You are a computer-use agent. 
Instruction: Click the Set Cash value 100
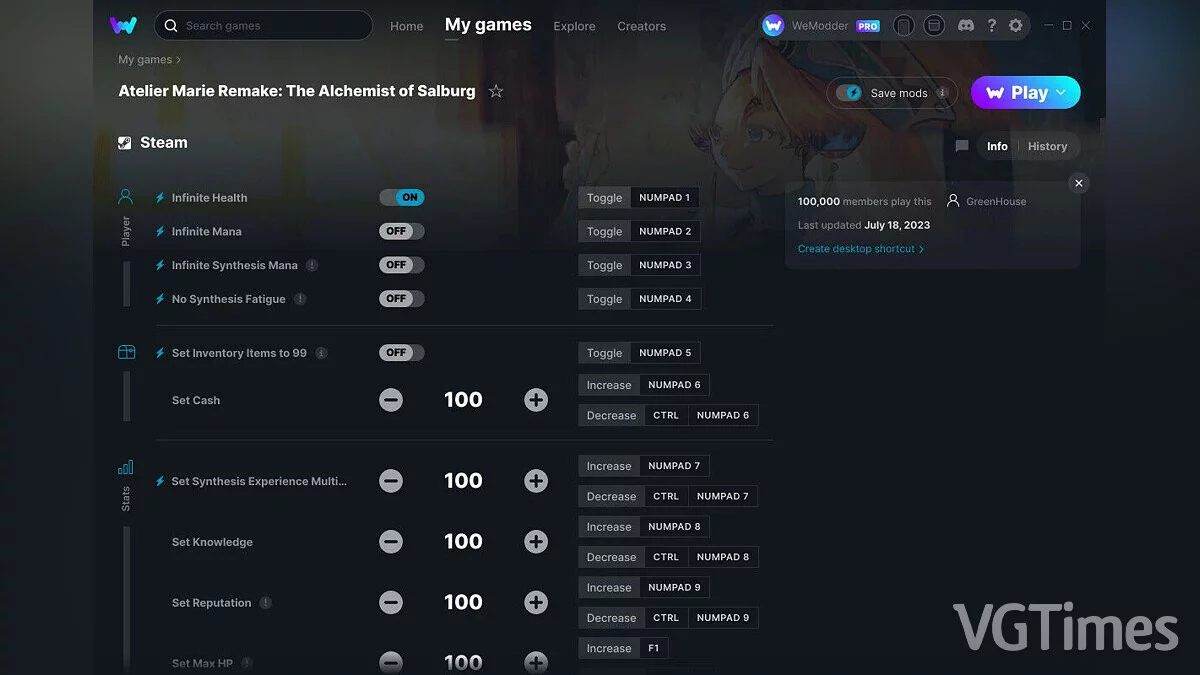coord(463,400)
